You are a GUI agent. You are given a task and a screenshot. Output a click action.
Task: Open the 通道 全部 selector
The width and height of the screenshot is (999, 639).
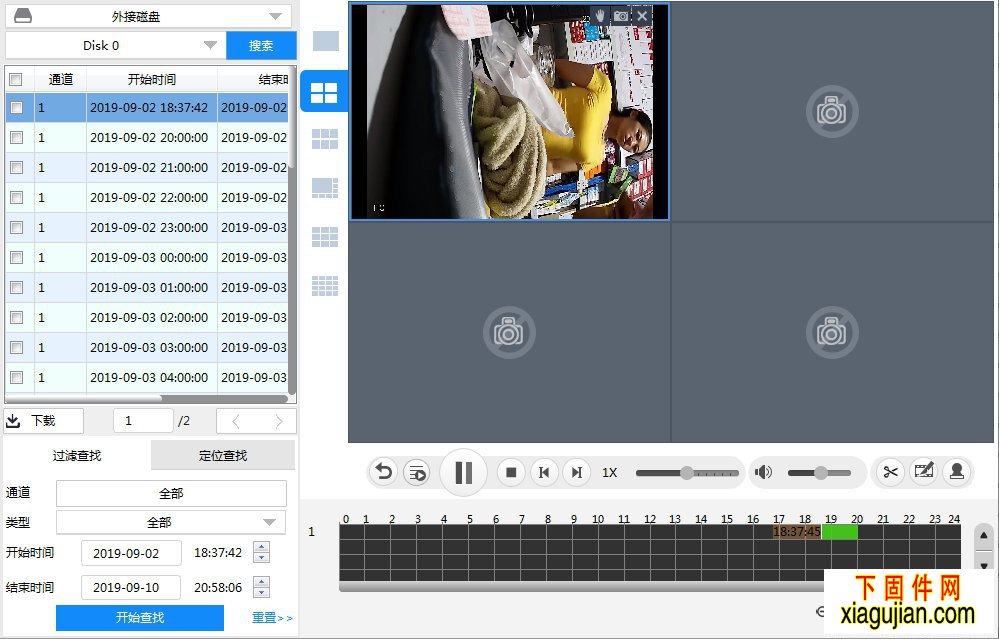pyautogui.click(x=171, y=493)
